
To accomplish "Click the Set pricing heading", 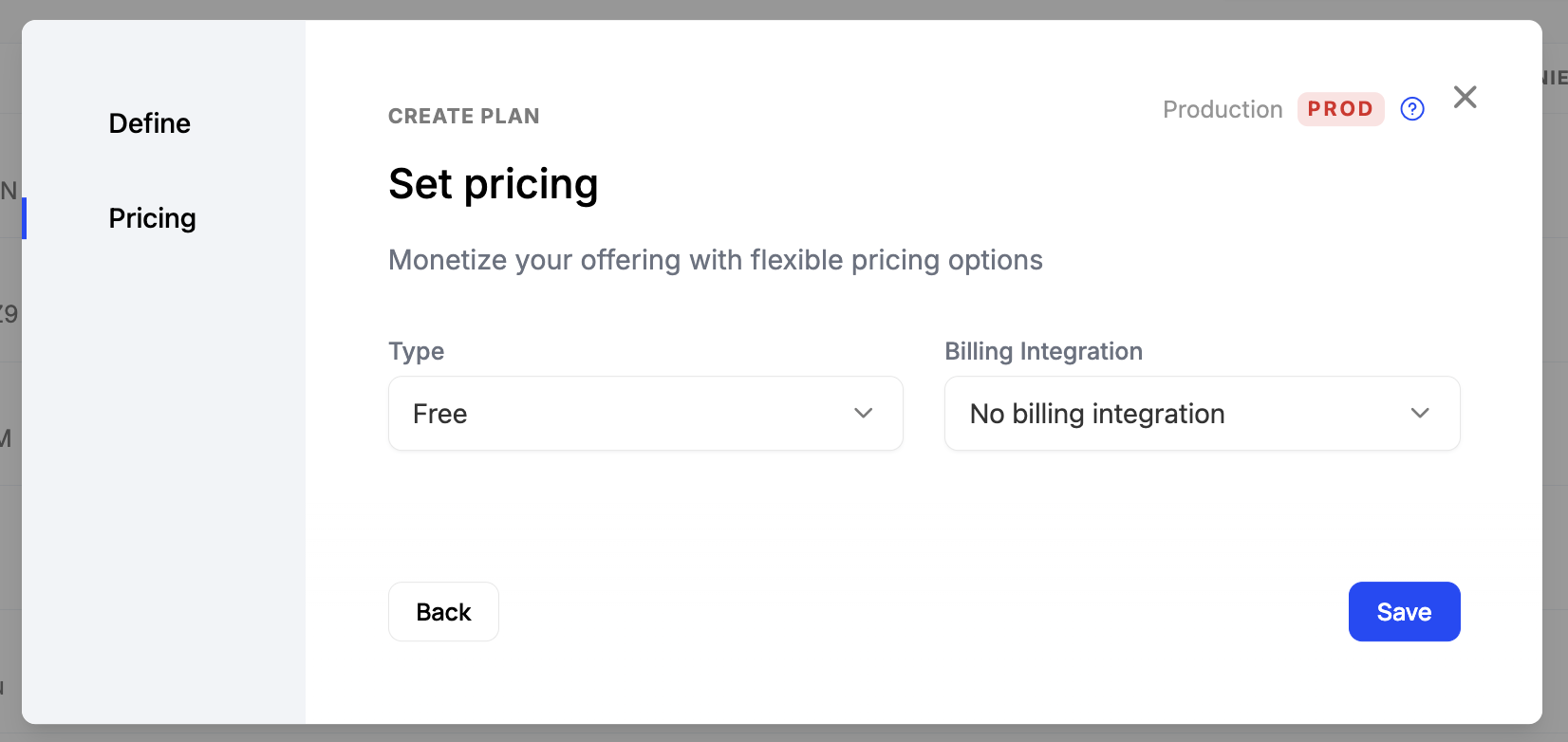I will [493, 184].
